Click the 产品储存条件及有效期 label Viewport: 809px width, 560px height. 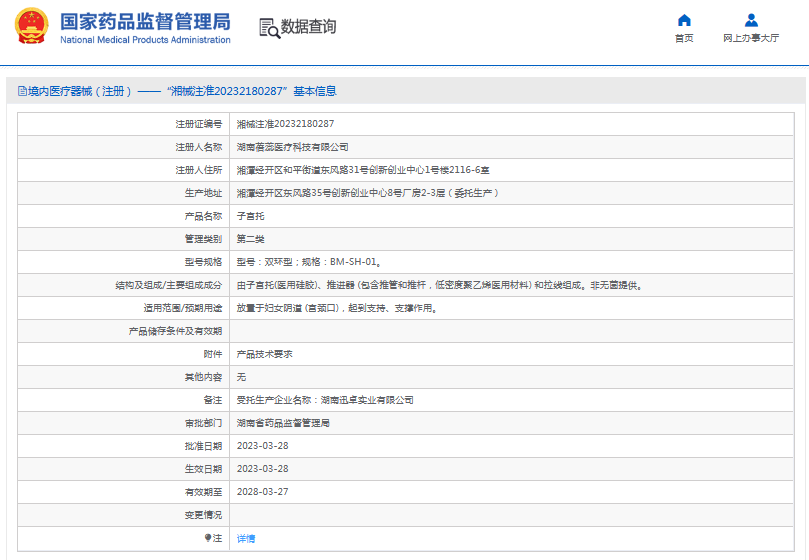175,331
